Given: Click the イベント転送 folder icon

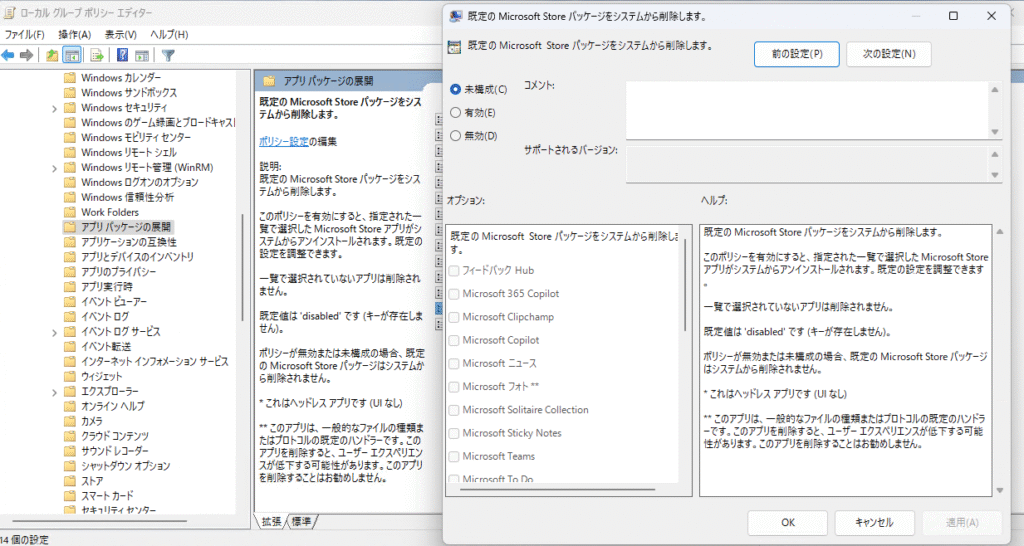Looking at the screenshot, I should pyautogui.click(x=70, y=347).
